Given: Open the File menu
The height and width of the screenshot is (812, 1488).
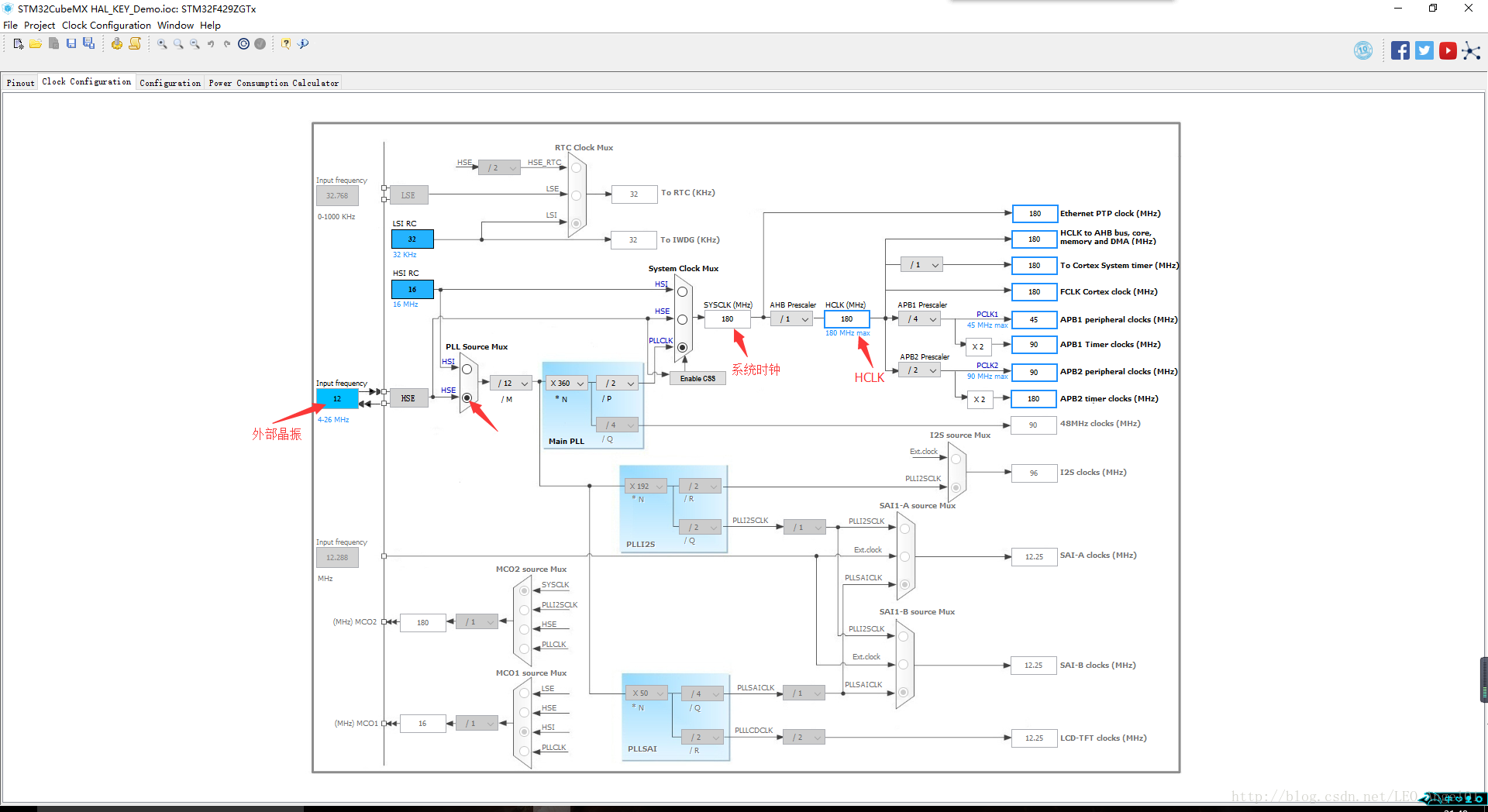Looking at the screenshot, I should pos(11,25).
